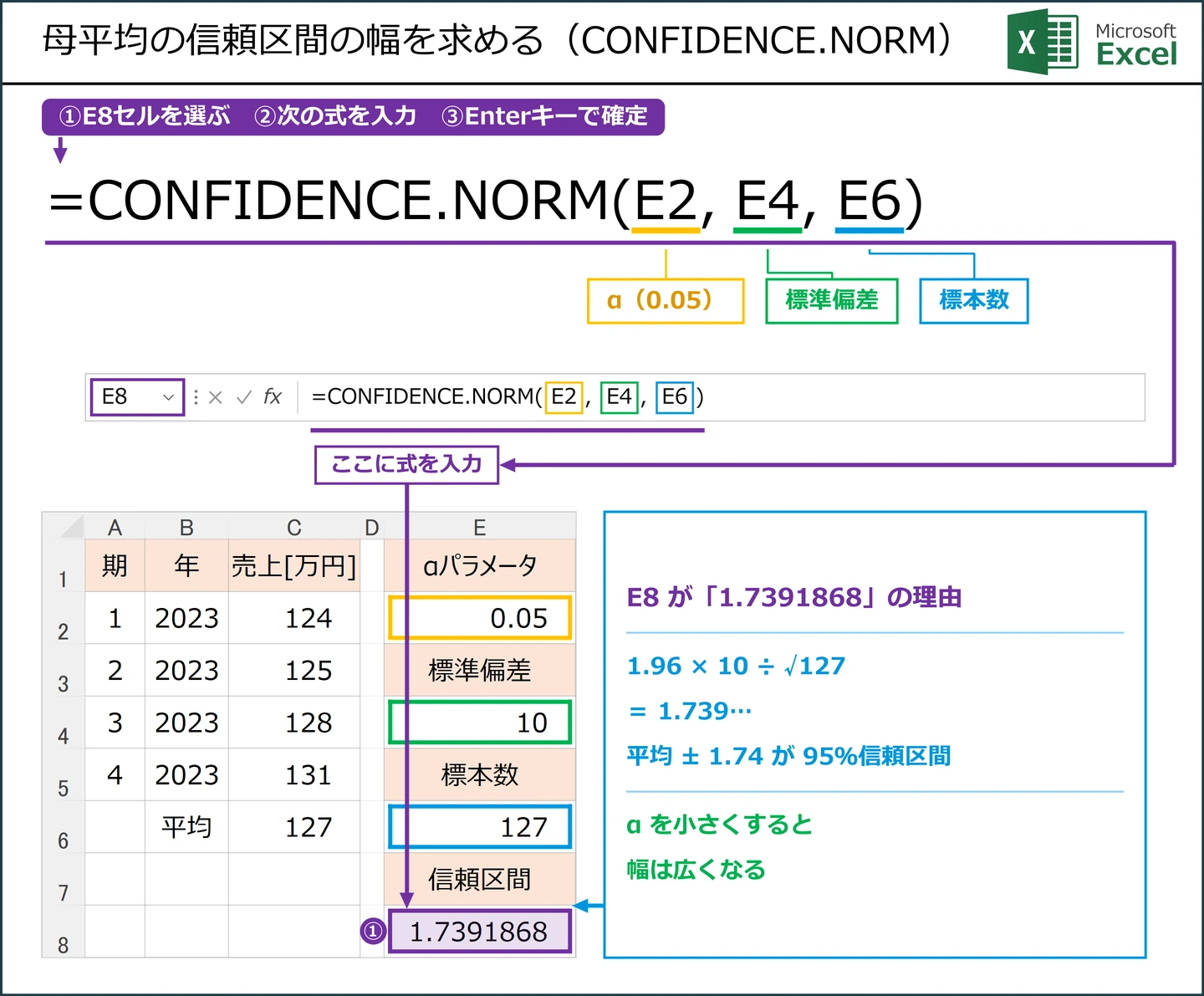Click sales cell with value 125
Image resolution: width=1204 pixels, height=996 pixels.
pyautogui.click(x=294, y=670)
